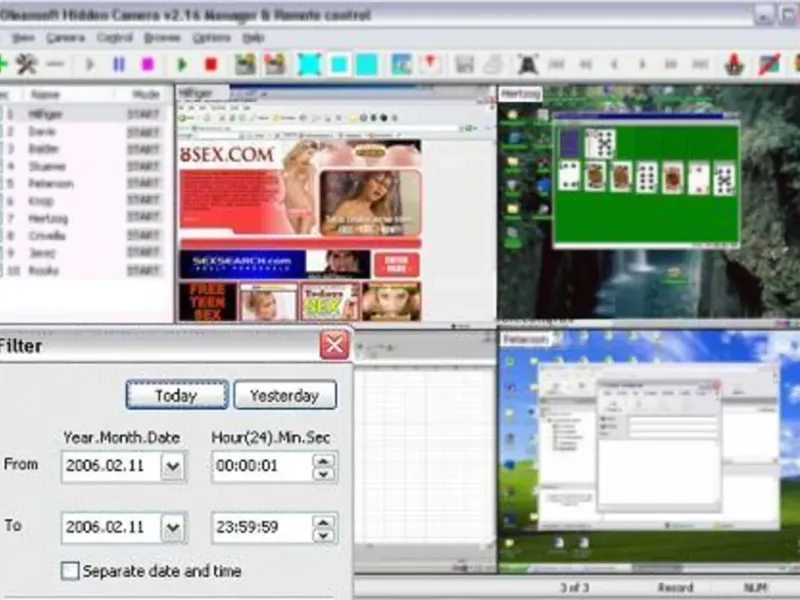The image size is (800, 600).
Task: Click the grayed previous-step rewind icon
Action: point(586,64)
